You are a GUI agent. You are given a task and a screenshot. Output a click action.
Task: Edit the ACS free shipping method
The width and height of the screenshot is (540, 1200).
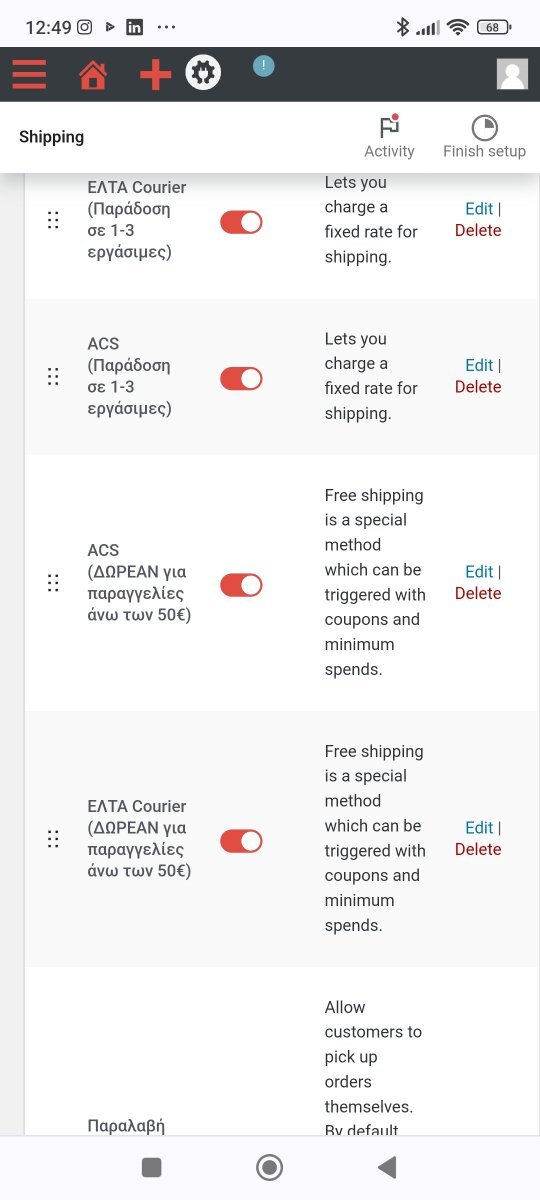point(479,572)
